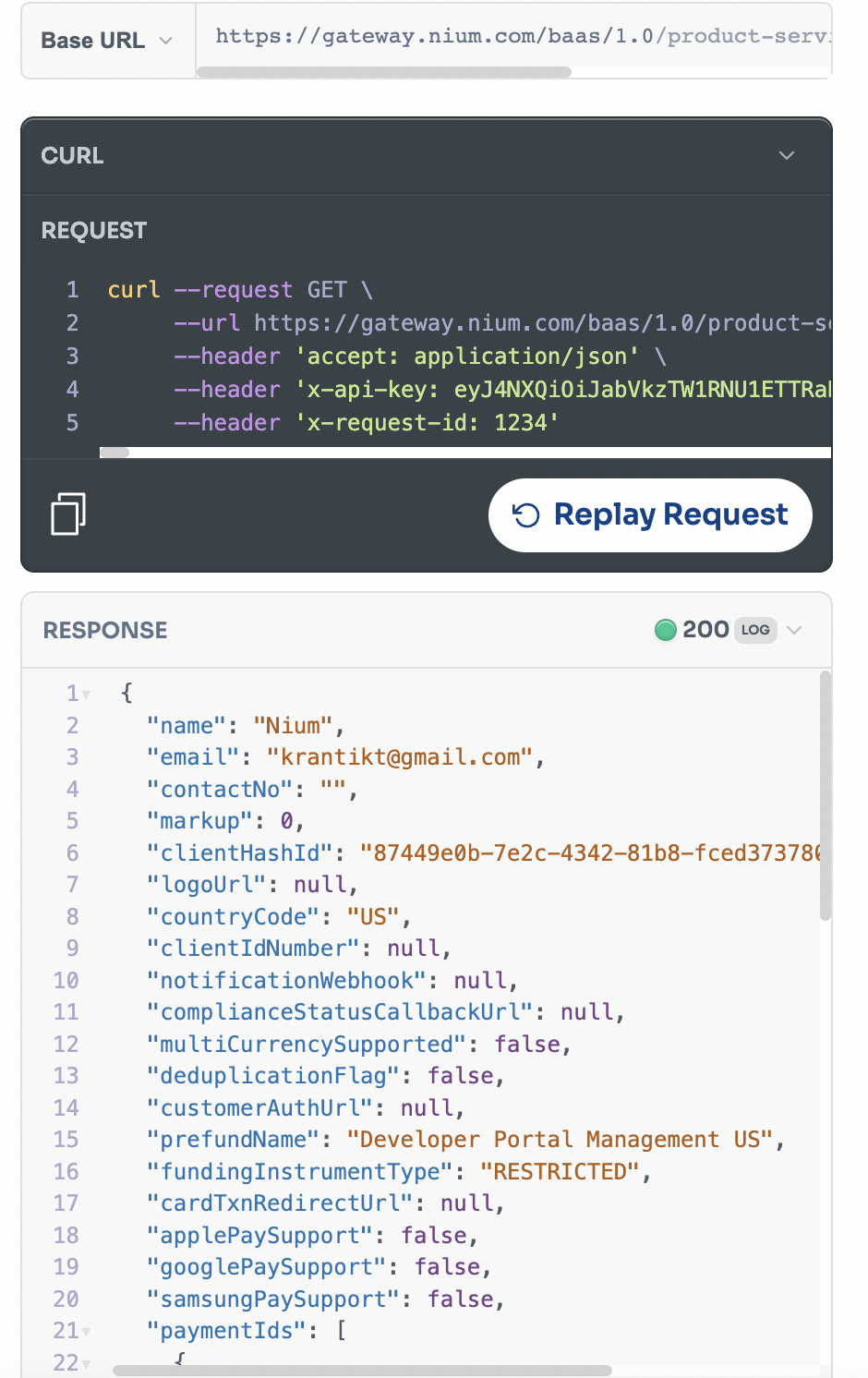Screen dimensions: 868x1378
Task: Click the "contactNo" line
Action: pyautogui.click(x=252, y=790)
